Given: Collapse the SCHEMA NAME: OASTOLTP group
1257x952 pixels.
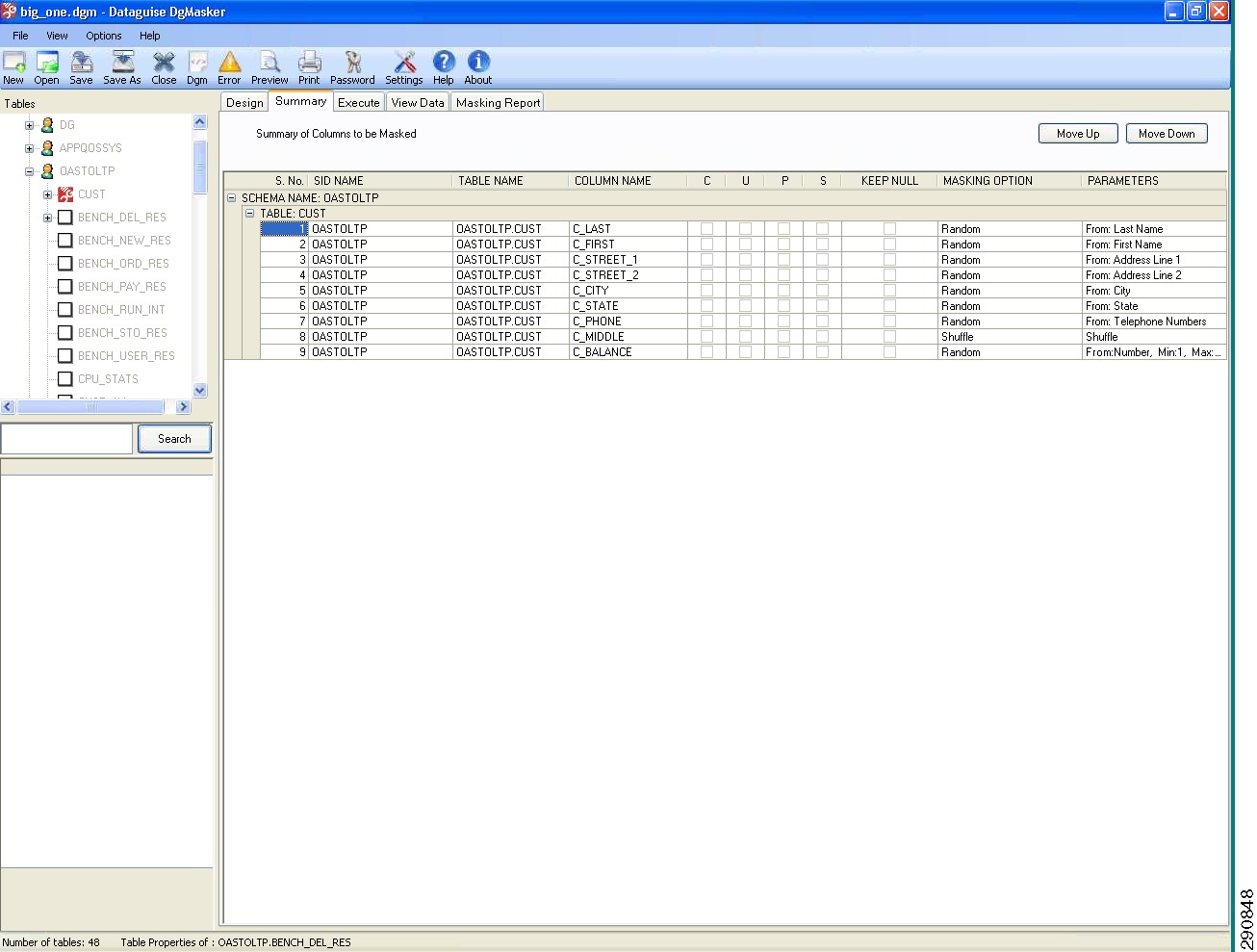Looking at the screenshot, I should [x=231, y=197].
